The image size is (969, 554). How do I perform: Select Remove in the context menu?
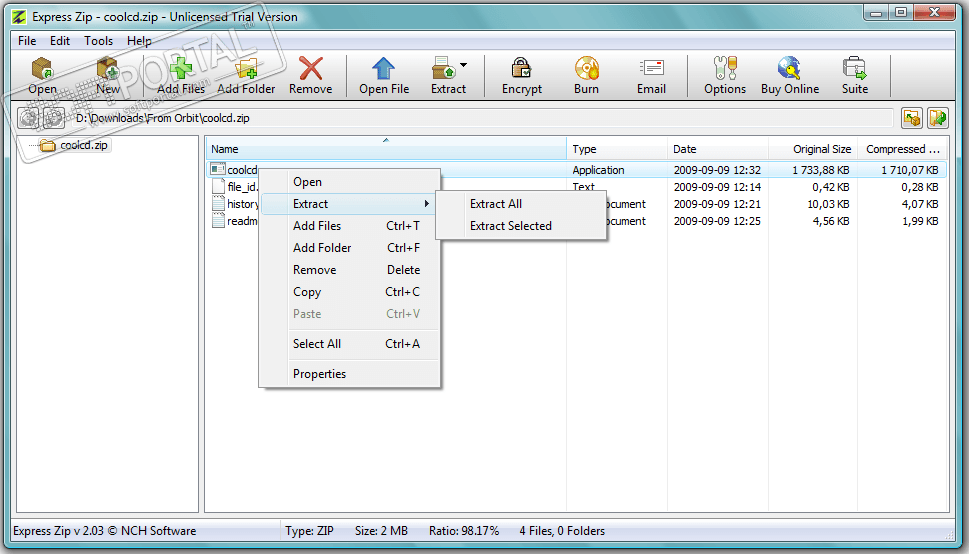click(x=350, y=270)
